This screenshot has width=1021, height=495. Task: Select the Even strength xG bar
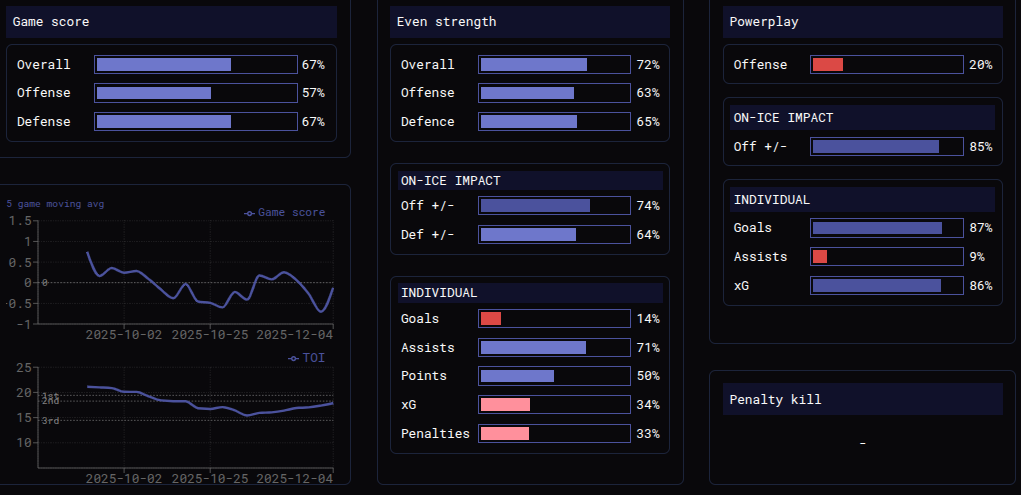click(x=554, y=404)
